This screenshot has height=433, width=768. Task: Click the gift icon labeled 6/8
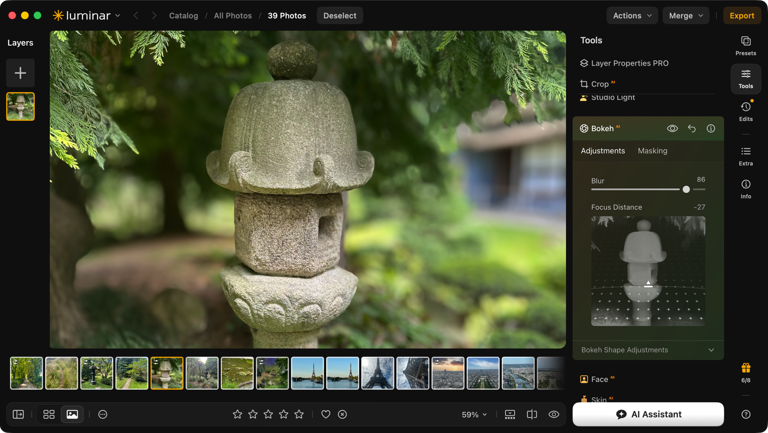point(745,373)
